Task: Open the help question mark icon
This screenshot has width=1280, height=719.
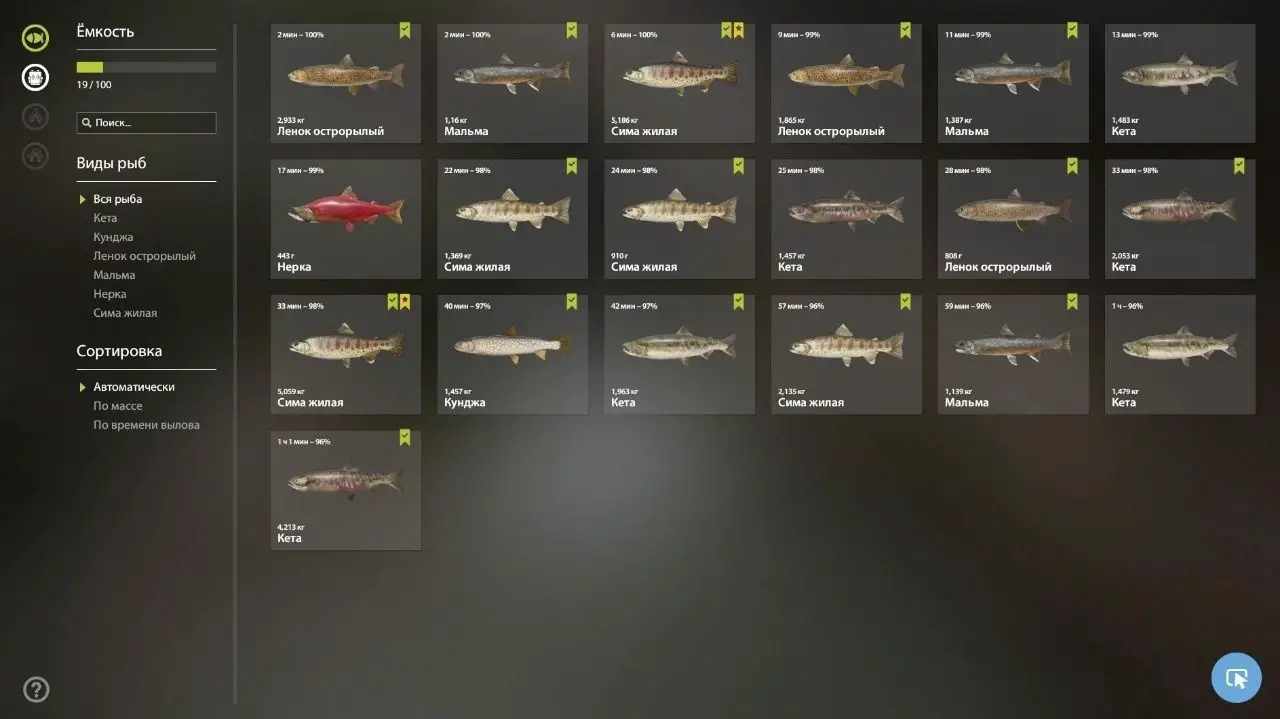Action: tap(36, 690)
